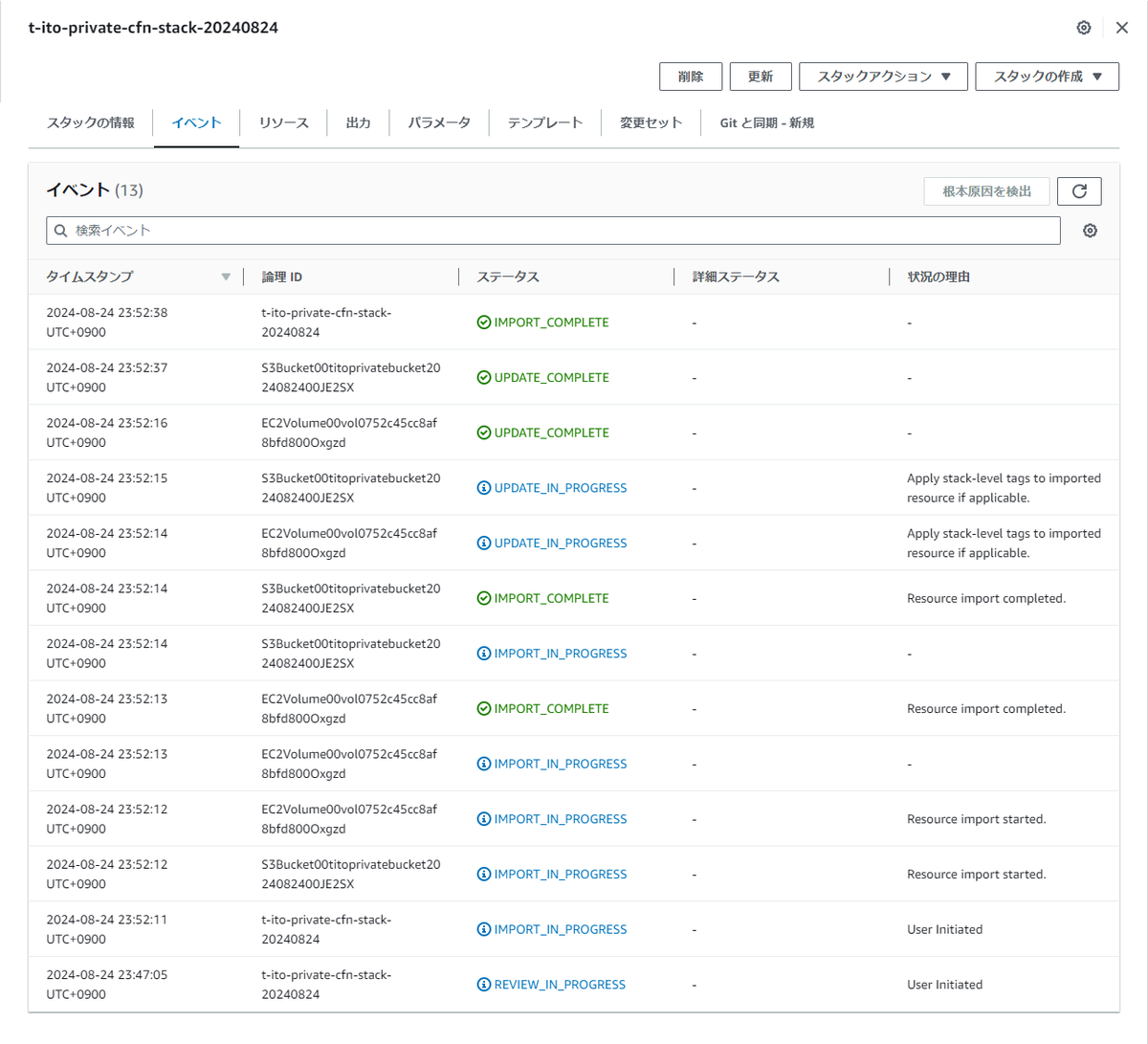
Task: Click green check icon of 23:52:37 event
Action: [484, 378]
